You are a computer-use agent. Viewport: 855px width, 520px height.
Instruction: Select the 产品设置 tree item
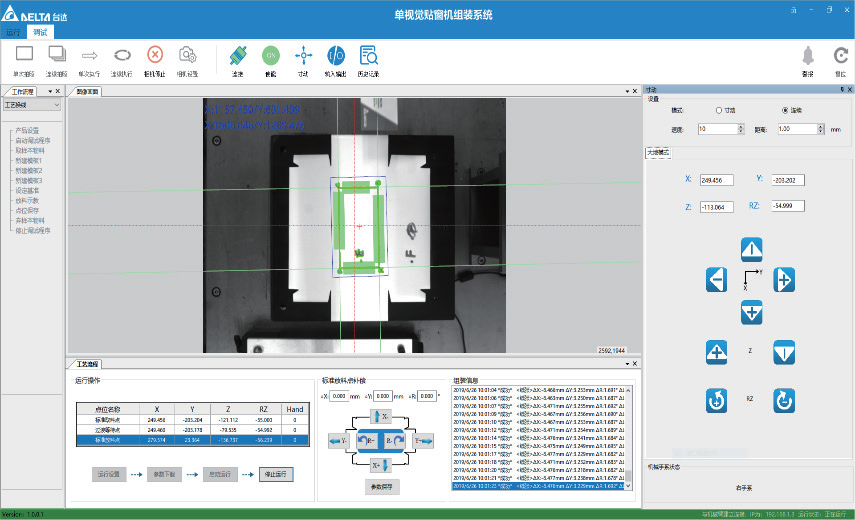coord(27,130)
